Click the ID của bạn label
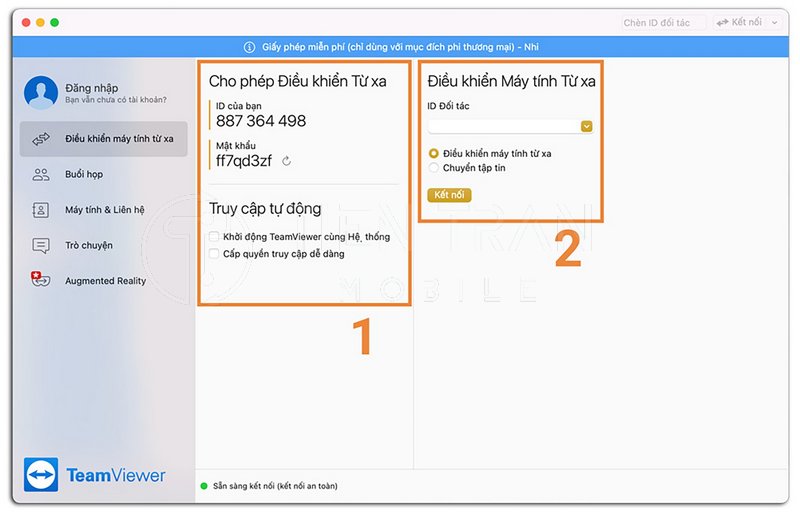This screenshot has width=800, height=516. tap(238, 106)
